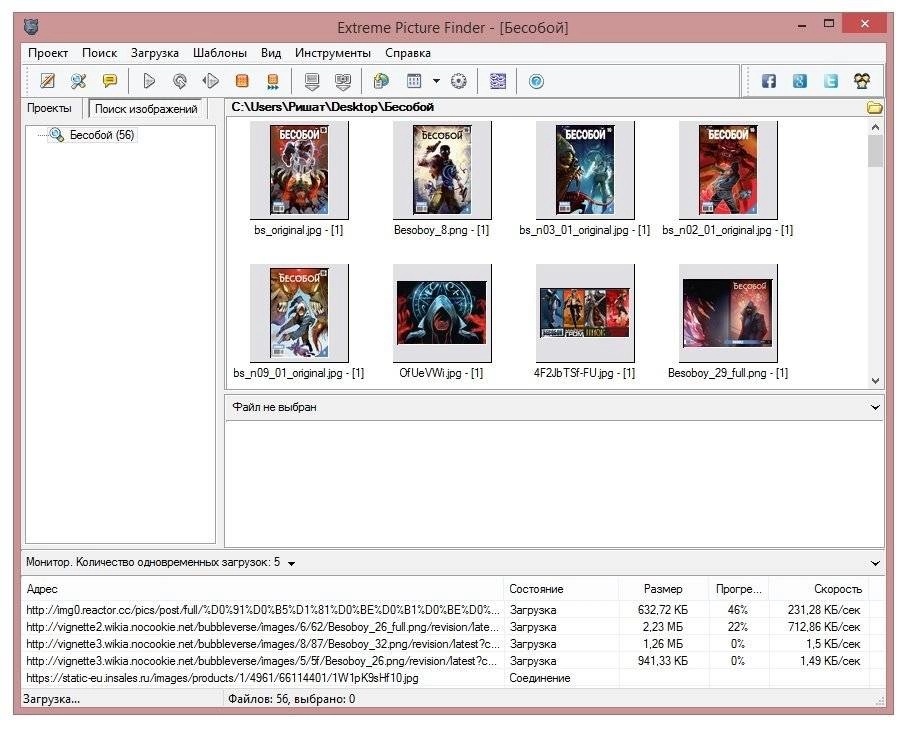Click the web globe picture icon
This screenshot has width=911, height=734.
pos(381,81)
